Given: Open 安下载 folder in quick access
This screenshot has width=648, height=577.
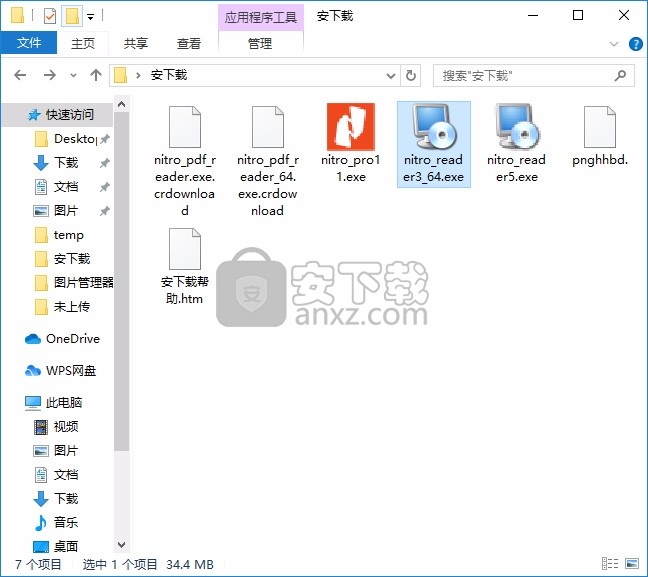Looking at the screenshot, I should [62, 259].
